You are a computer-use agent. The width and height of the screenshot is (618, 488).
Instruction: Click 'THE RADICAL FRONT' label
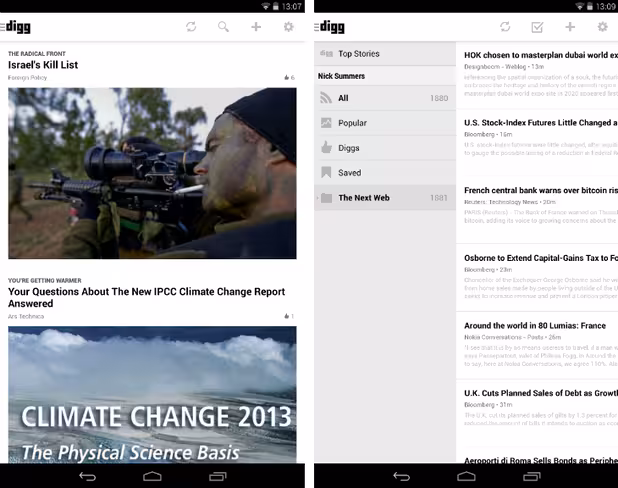37,54
